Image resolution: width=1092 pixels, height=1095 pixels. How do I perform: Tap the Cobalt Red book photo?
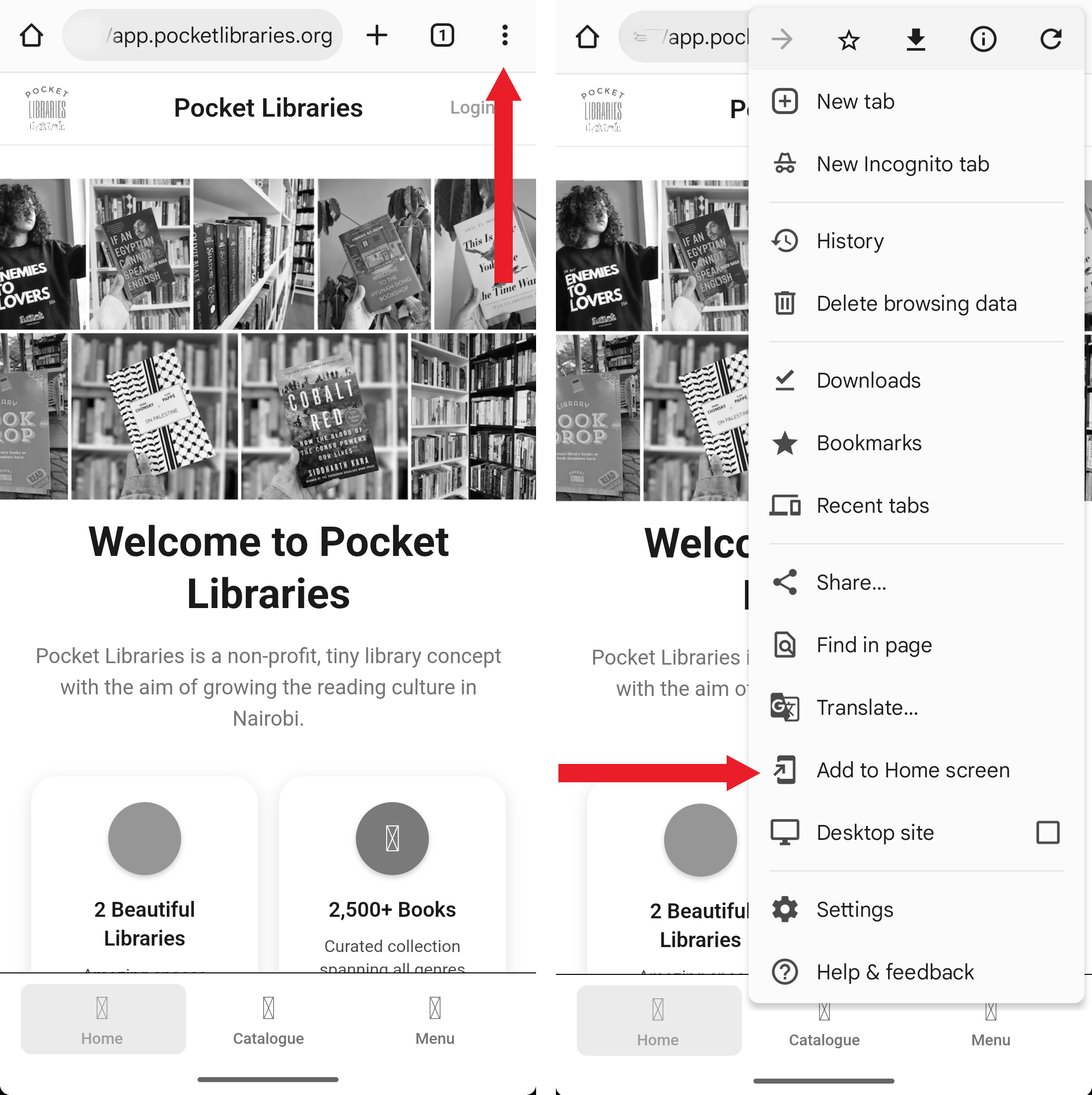coord(324,416)
